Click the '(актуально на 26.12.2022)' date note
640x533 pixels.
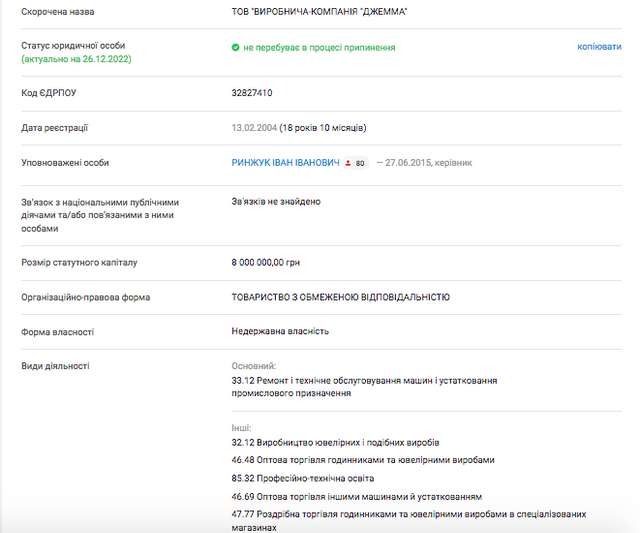coord(75,59)
